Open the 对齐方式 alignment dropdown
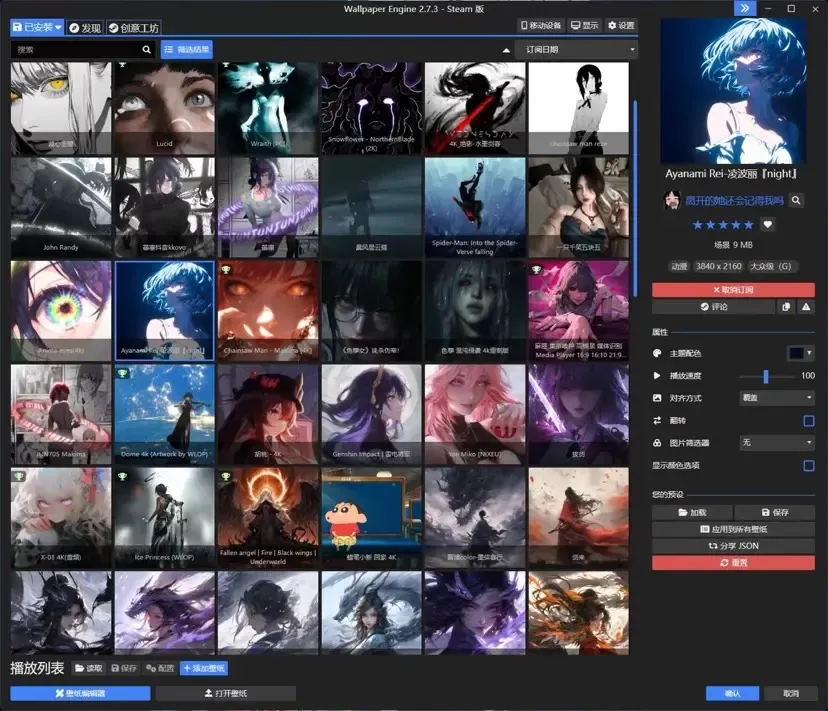This screenshot has width=828, height=711. pyautogui.click(x=777, y=398)
